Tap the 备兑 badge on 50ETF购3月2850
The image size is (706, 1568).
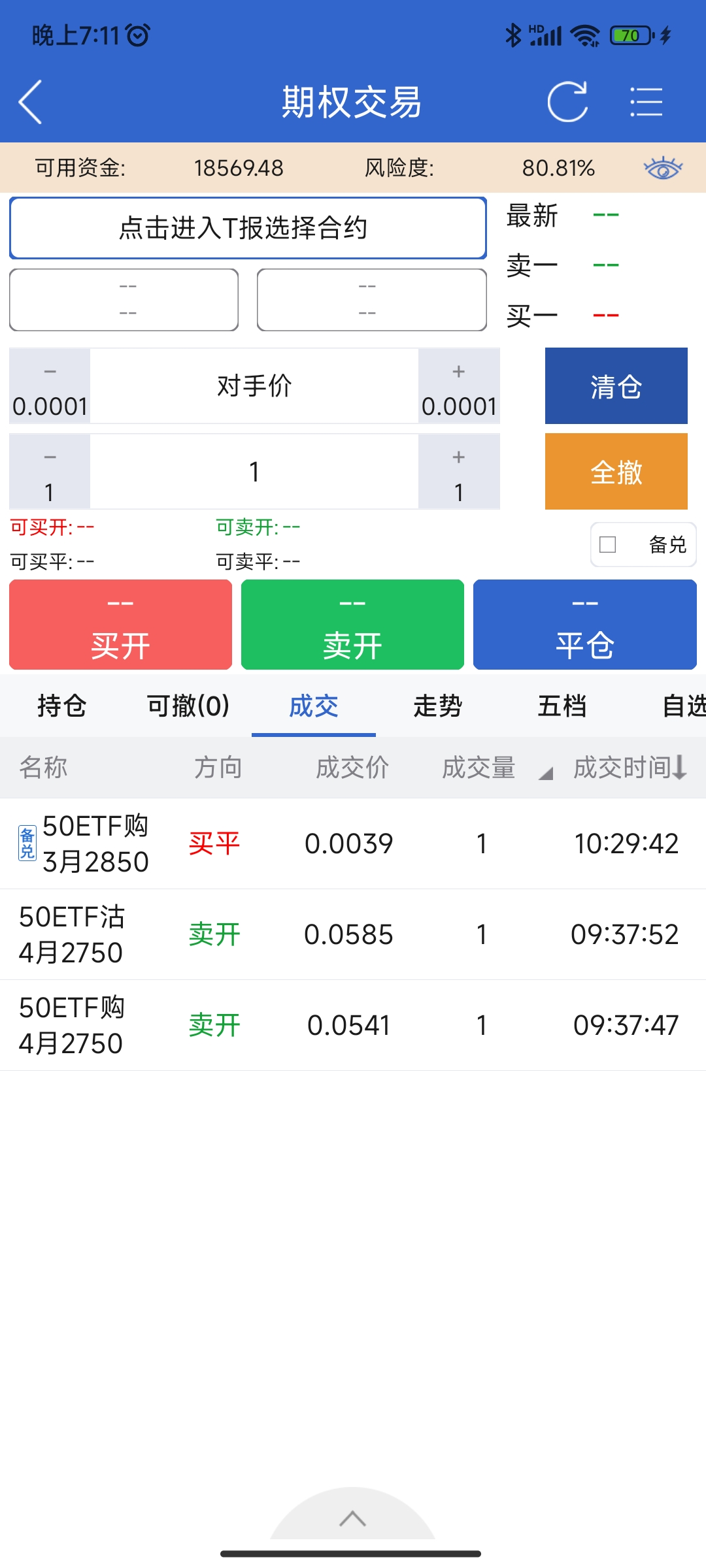pos(27,843)
